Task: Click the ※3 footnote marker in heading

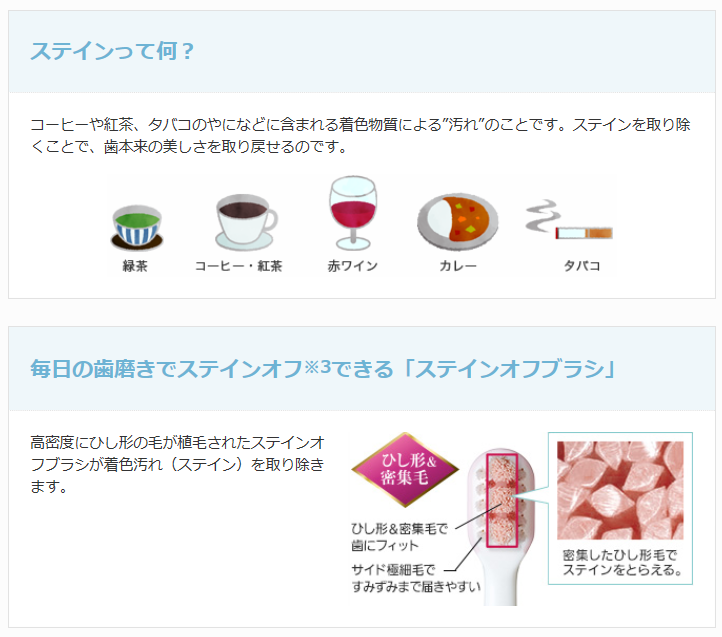Action: 317,367
